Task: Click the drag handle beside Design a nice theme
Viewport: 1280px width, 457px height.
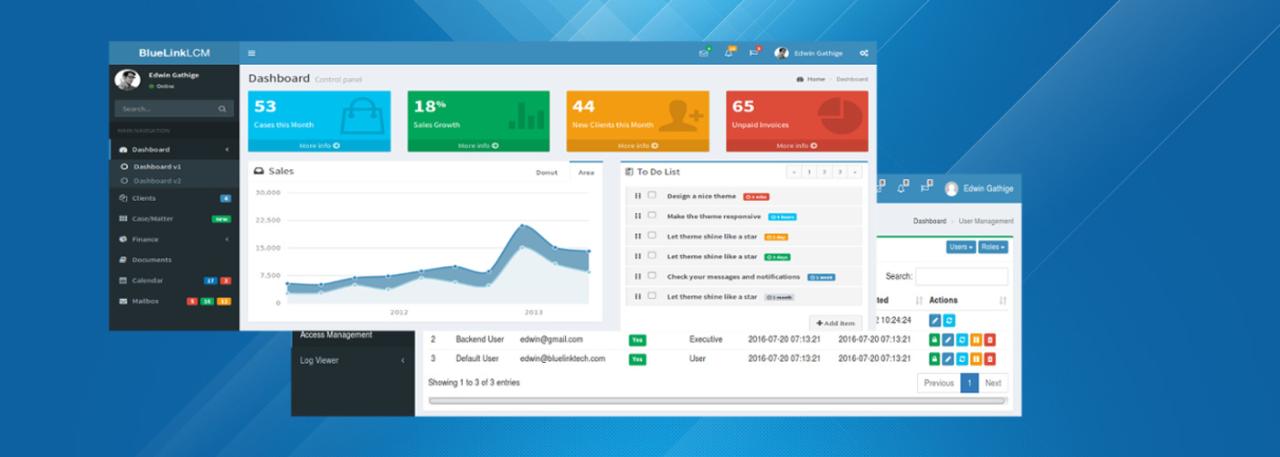Action: pyautogui.click(x=638, y=196)
